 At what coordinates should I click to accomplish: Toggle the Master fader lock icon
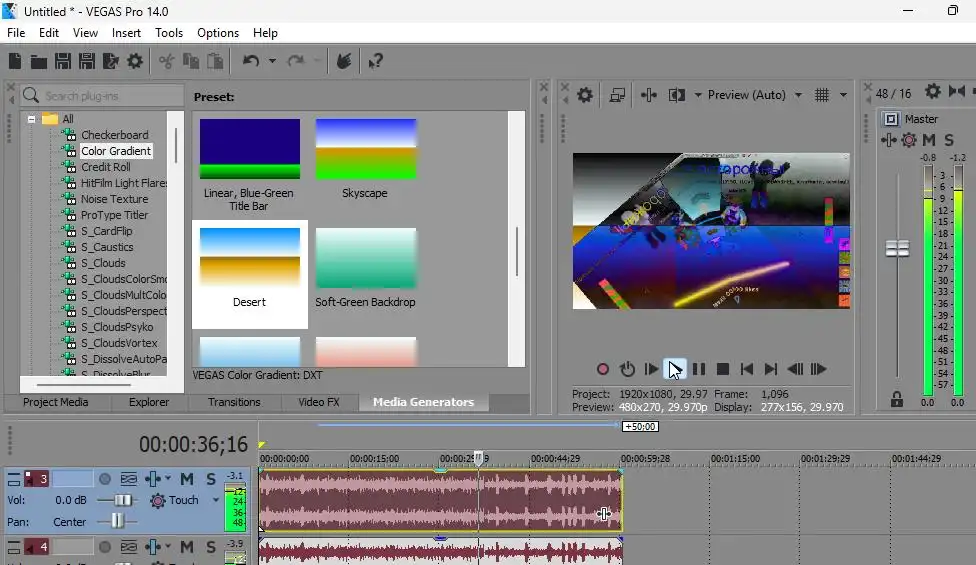(896, 399)
